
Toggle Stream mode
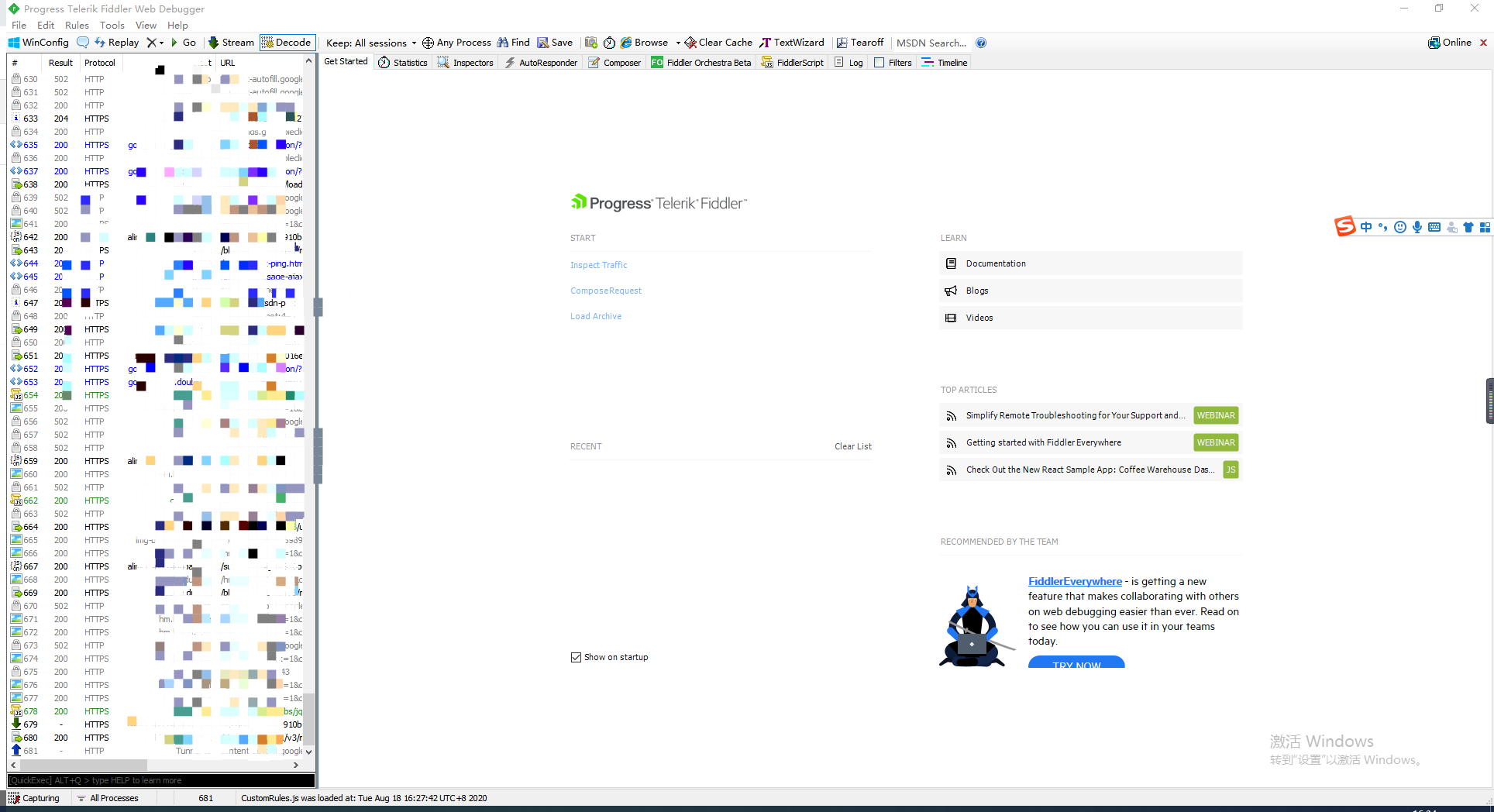[231, 43]
